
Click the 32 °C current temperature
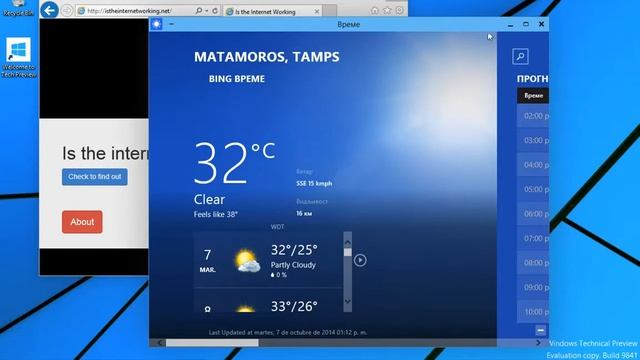(234, 163)
